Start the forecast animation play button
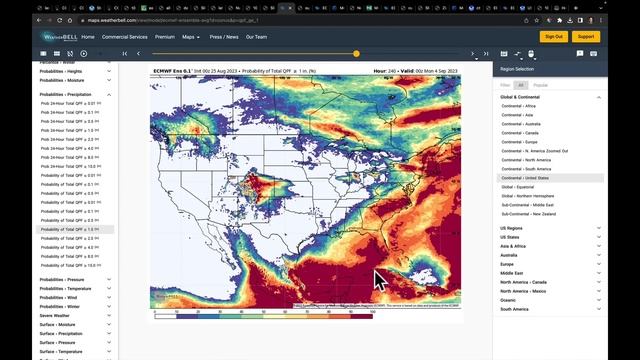Image resolution: width=640 pixels, height=360 pixels. [x=84, y=53]
